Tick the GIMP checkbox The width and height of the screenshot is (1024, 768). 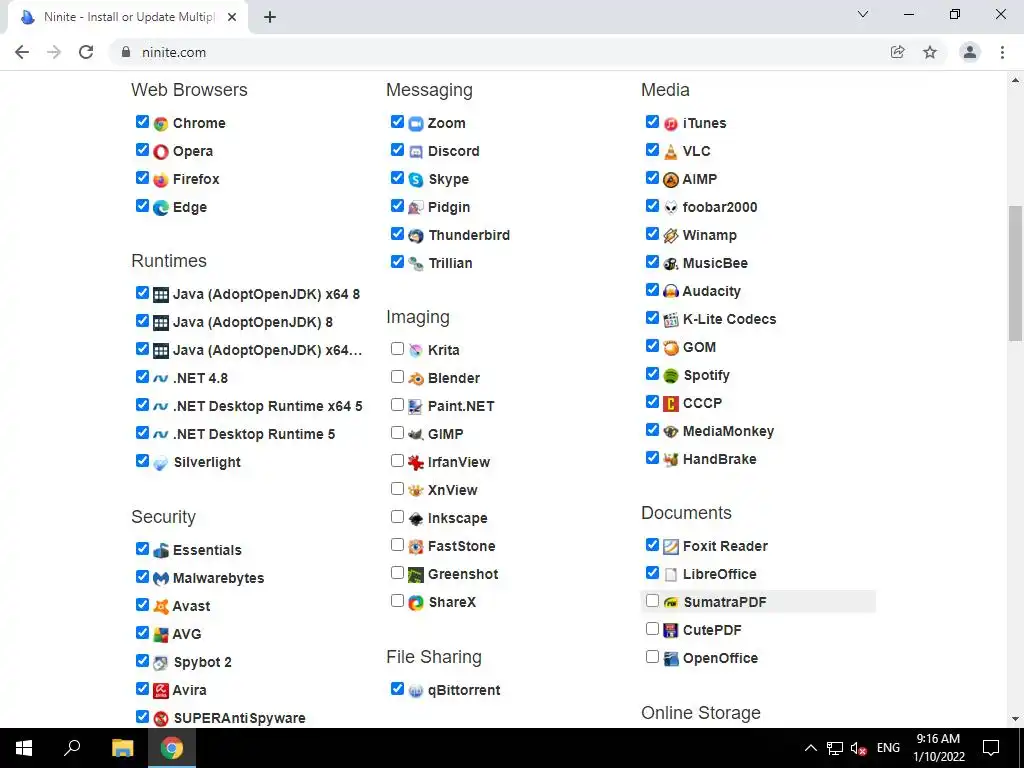point(397,433)
